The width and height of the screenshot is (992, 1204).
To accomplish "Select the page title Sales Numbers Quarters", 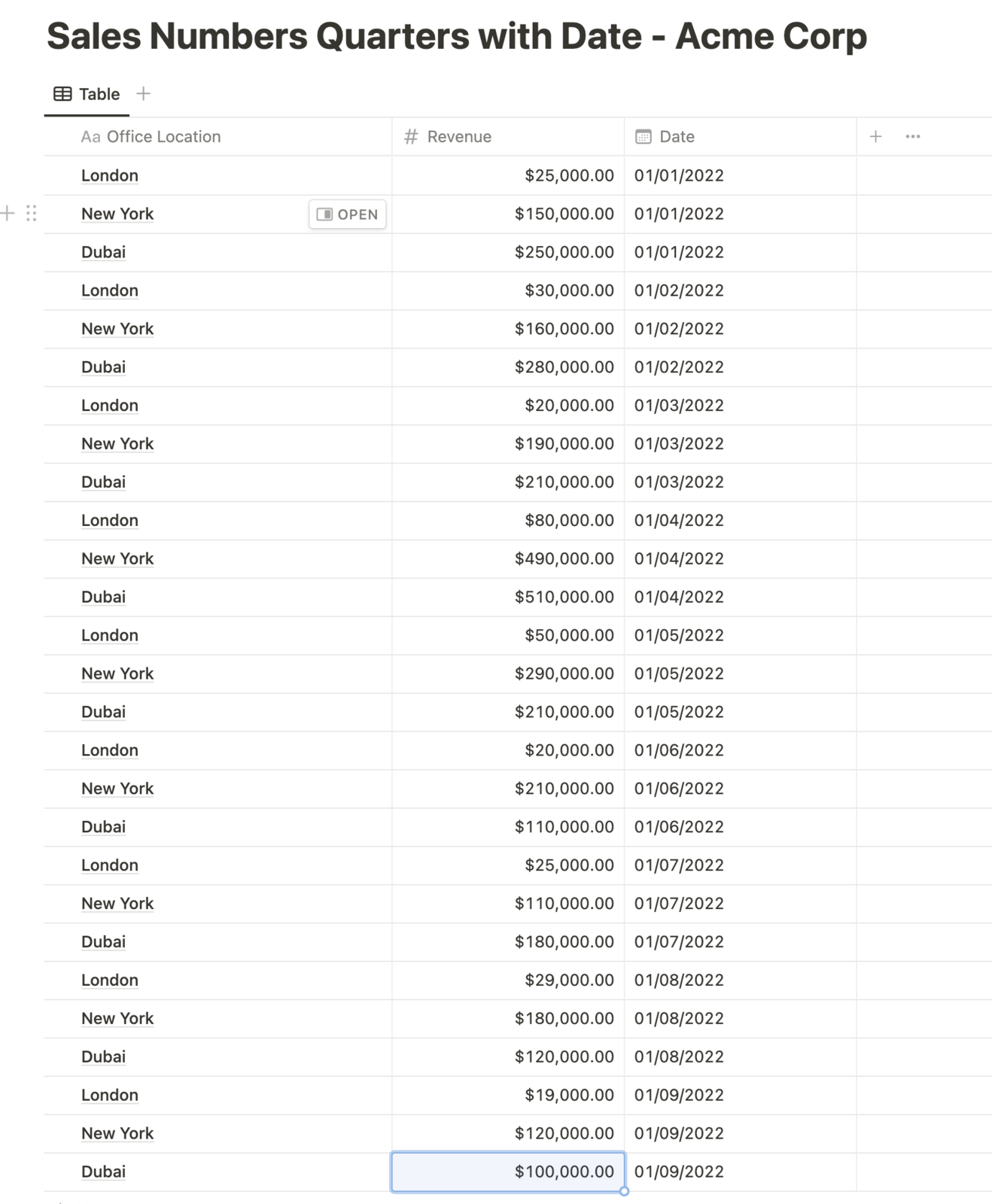I will point(457,35).
